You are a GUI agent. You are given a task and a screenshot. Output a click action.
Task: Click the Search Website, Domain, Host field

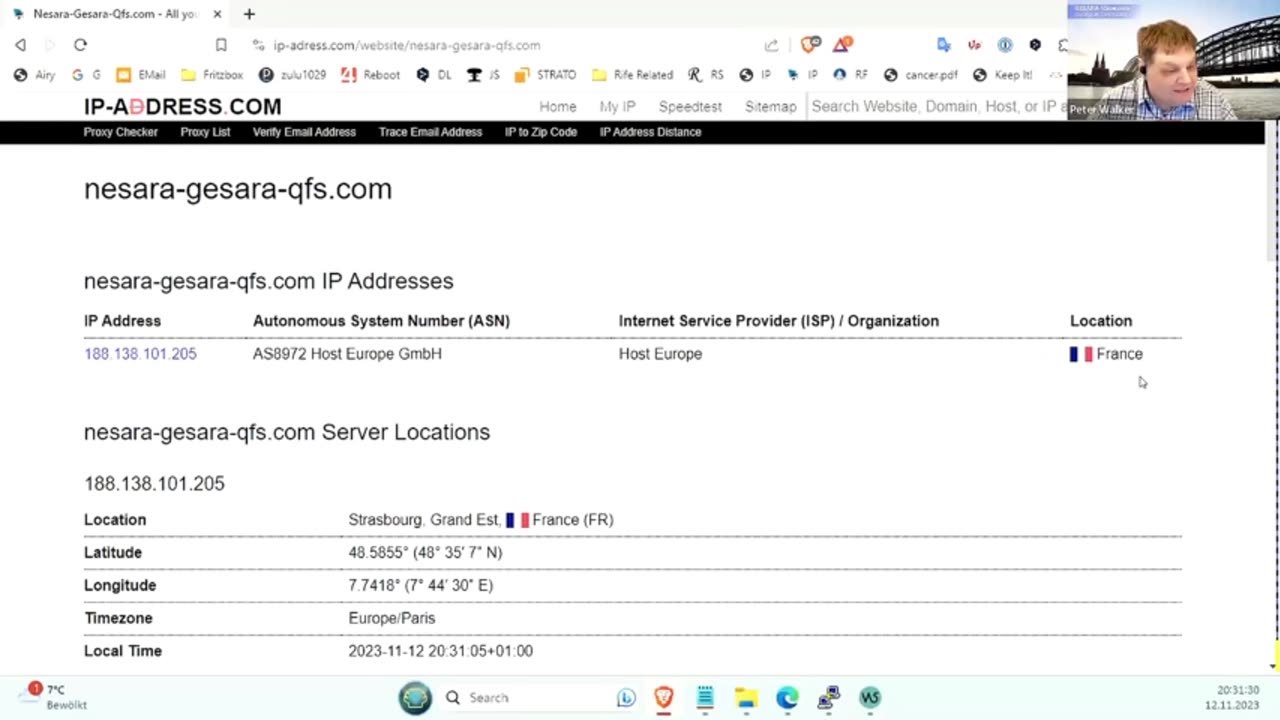click(937, 106)
